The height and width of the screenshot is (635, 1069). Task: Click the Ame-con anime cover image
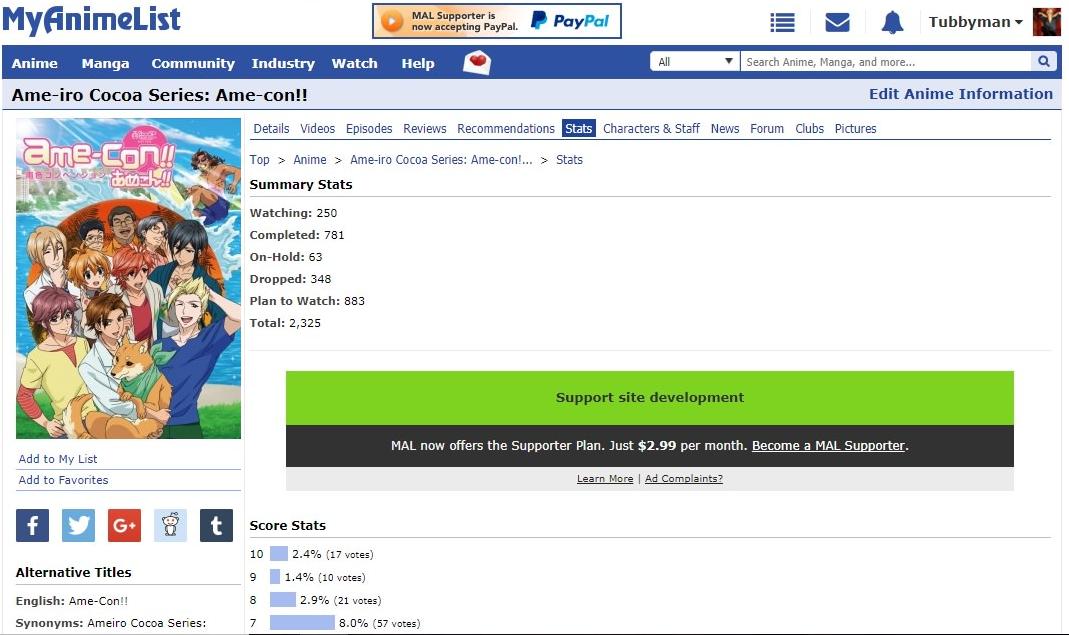coord(128,278)
